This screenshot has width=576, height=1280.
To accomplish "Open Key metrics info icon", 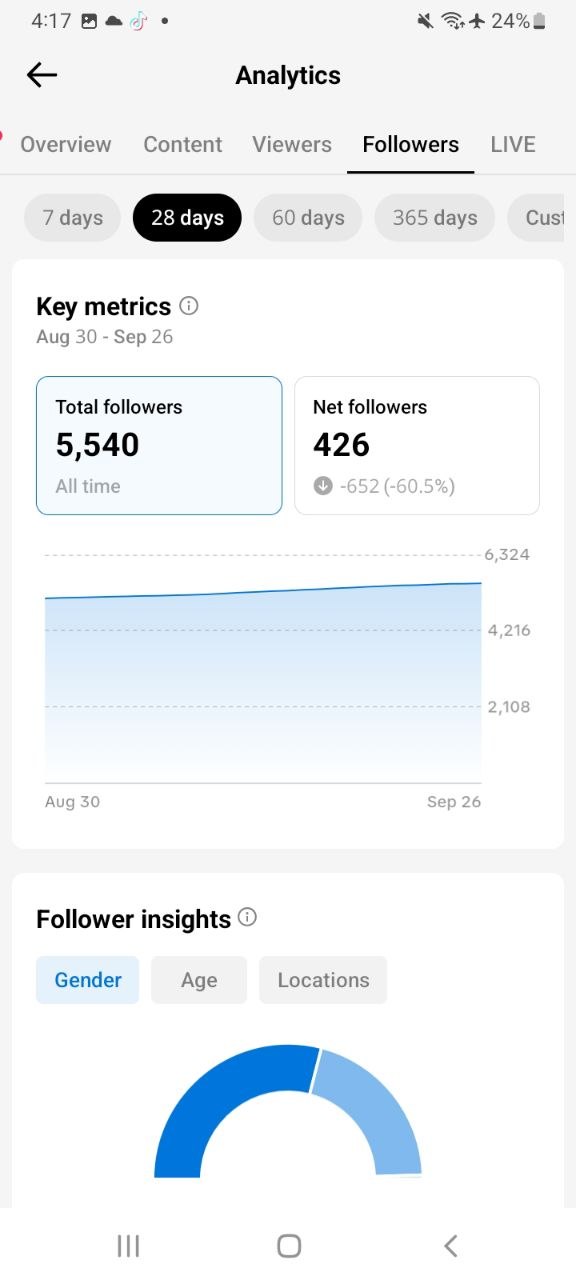I will click(x=188, y=305).
